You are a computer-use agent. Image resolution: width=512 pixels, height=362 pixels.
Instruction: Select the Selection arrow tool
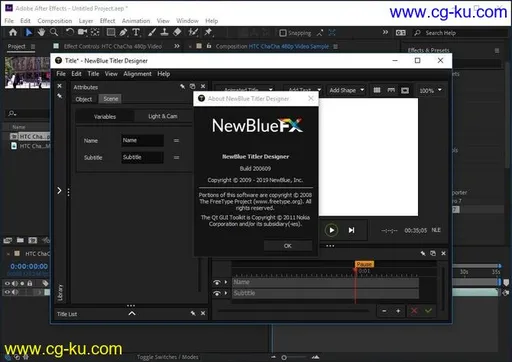[29, 32]
